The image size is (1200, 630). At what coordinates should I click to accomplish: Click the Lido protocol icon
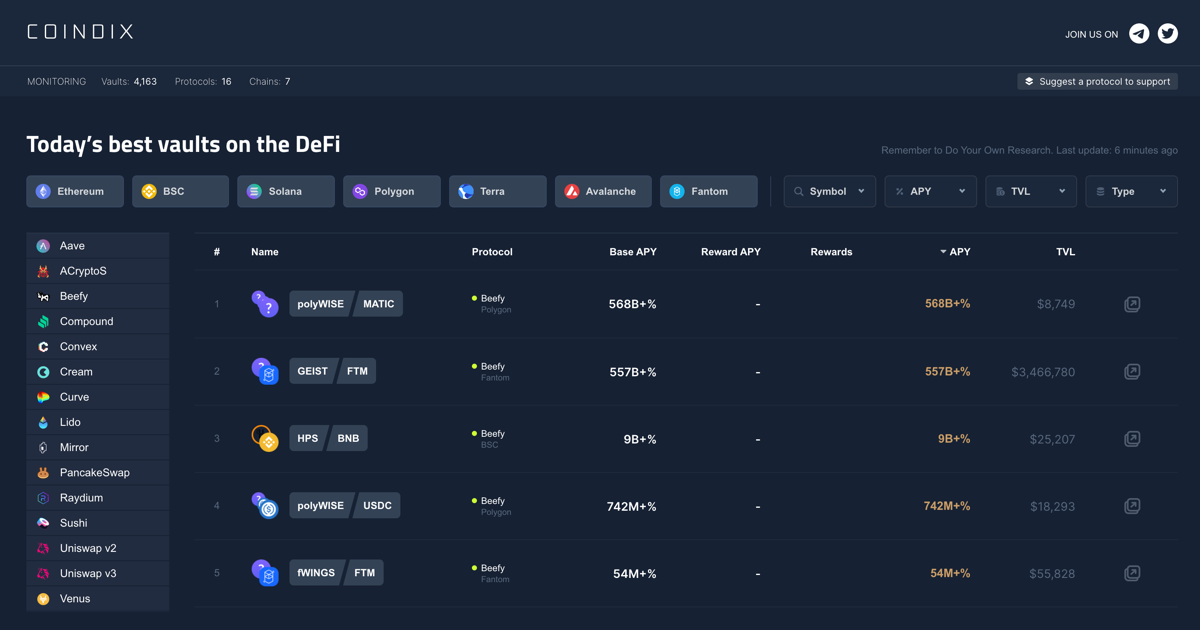43,422
